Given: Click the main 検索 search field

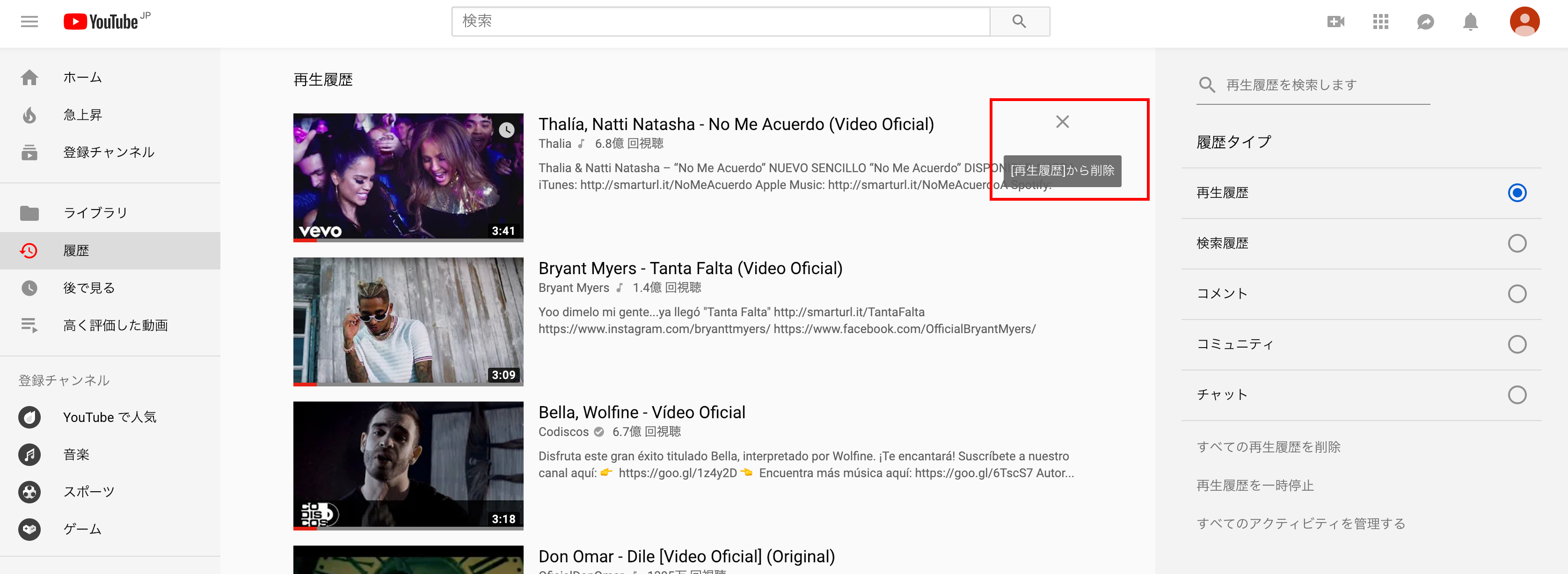Looking at the screenshot, I should pyautogui.click(x=721, y=22).
